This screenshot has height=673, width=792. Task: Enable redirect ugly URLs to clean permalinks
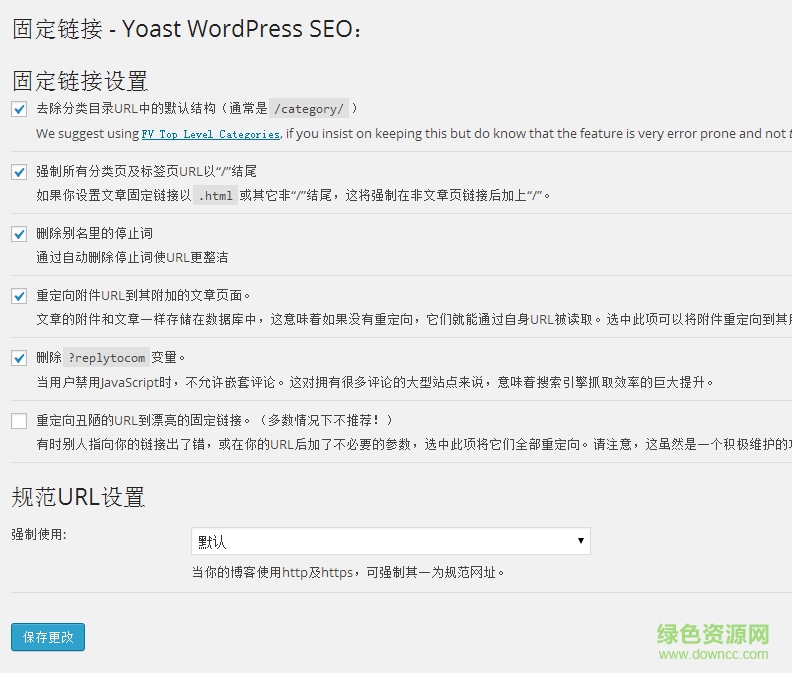19,420
